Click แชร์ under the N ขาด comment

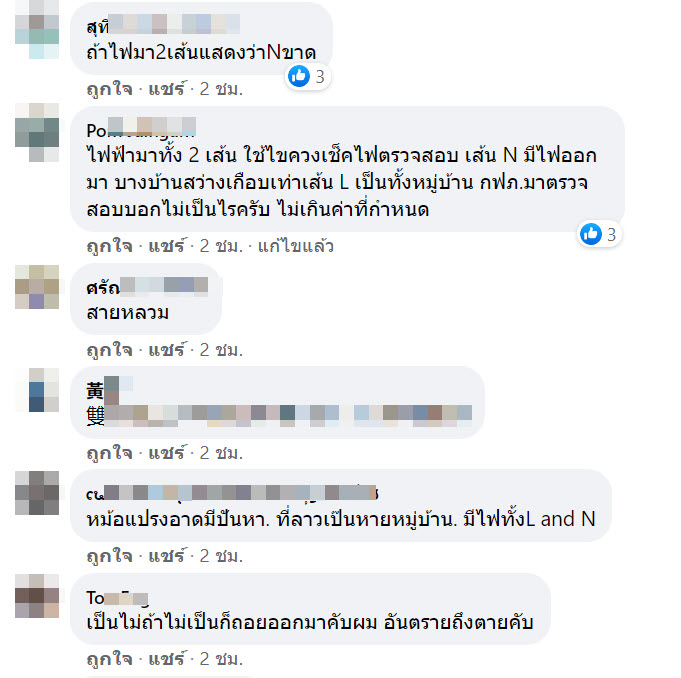(167, 89)
